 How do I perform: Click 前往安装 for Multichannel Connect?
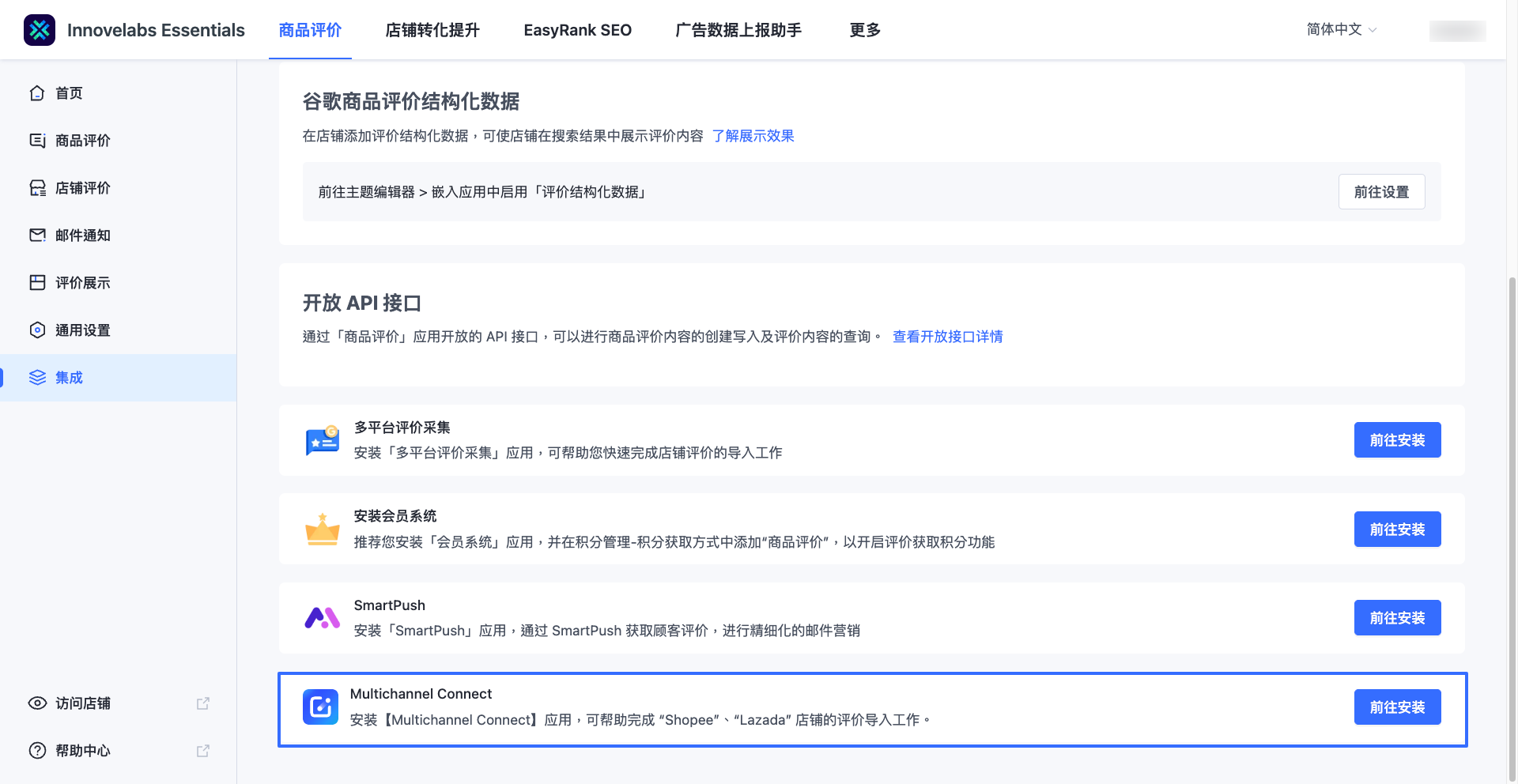tap(1397, 707)
